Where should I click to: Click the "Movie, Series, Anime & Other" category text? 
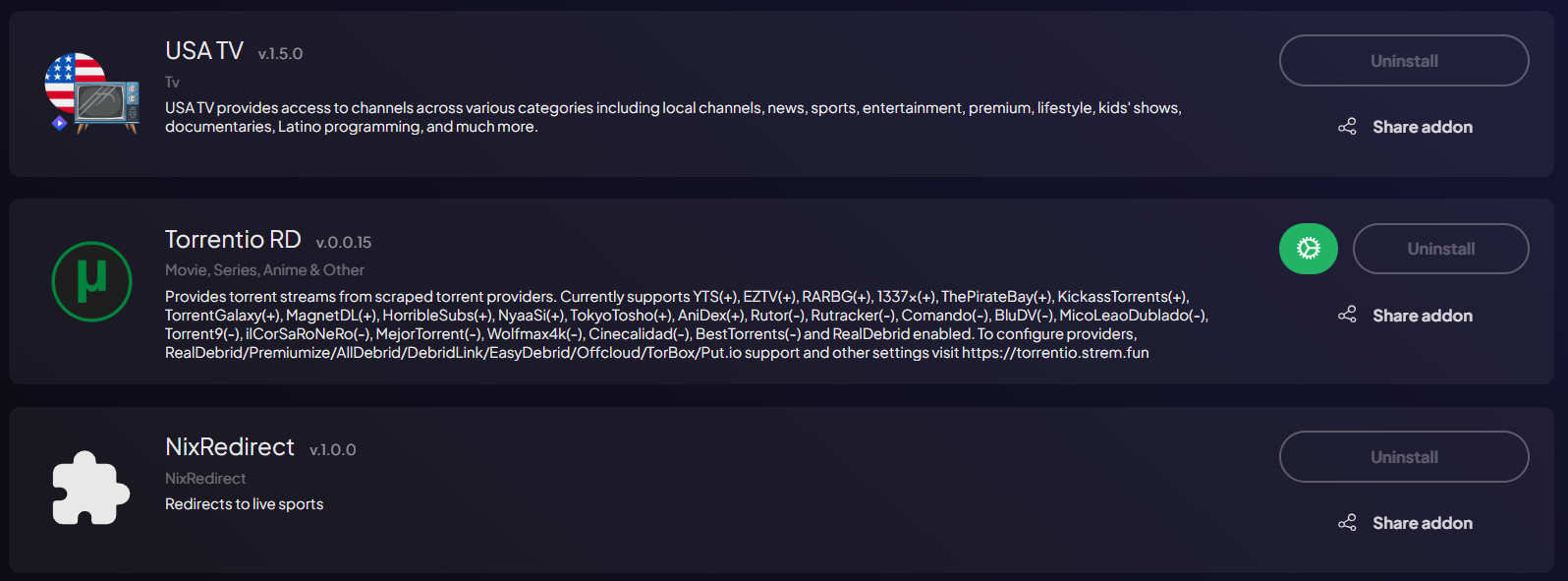point(264,270)
